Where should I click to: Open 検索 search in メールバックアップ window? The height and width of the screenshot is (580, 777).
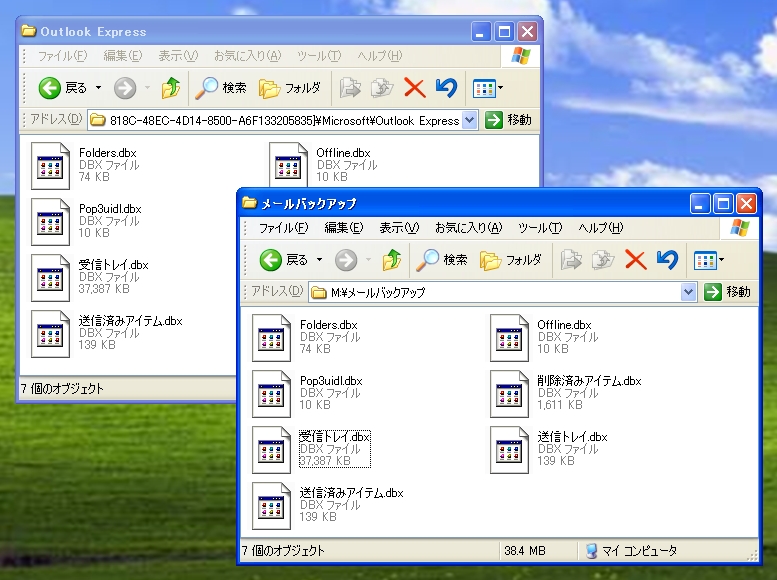(x=442, y=260)
